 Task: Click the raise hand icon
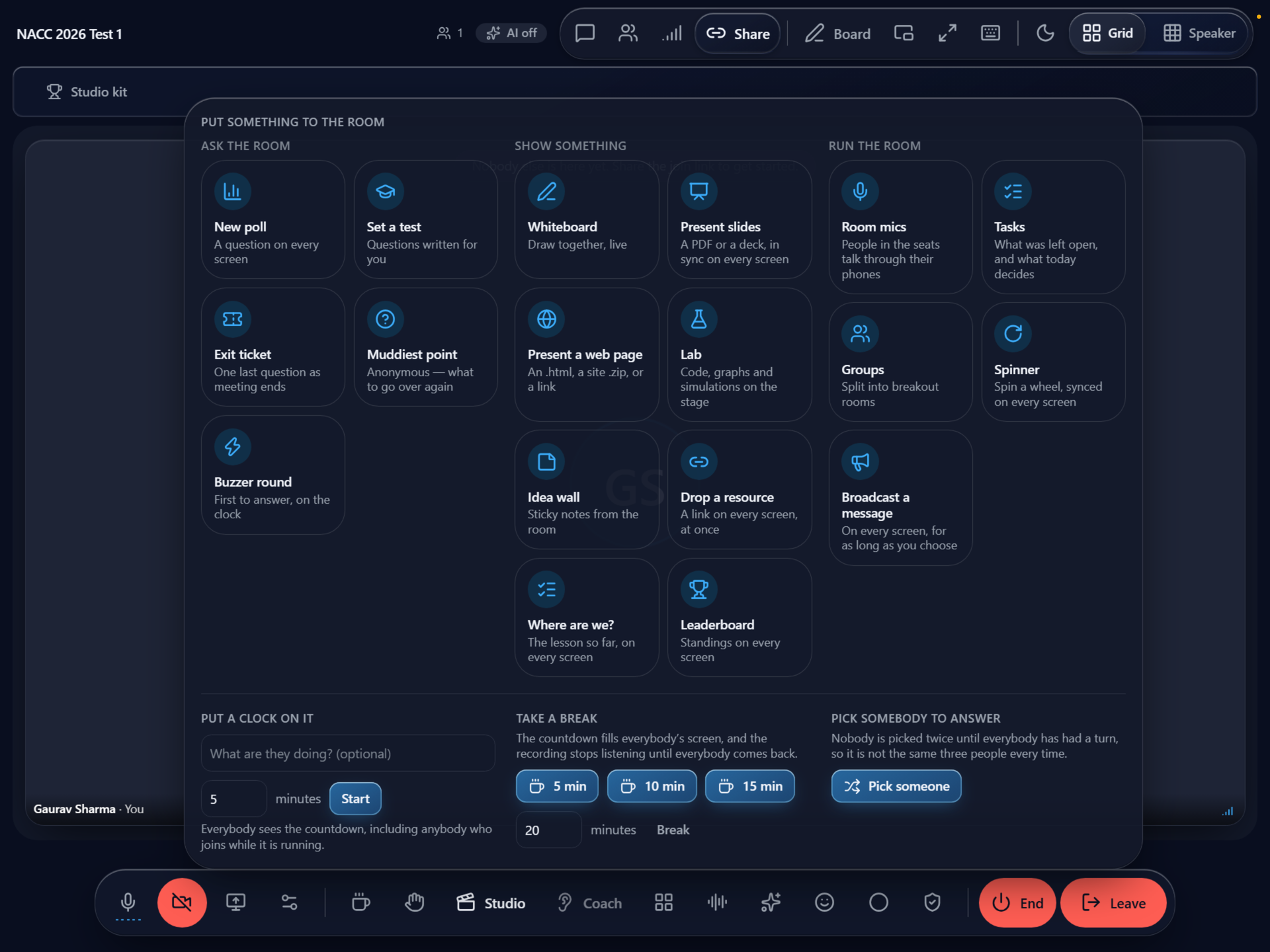414,902
